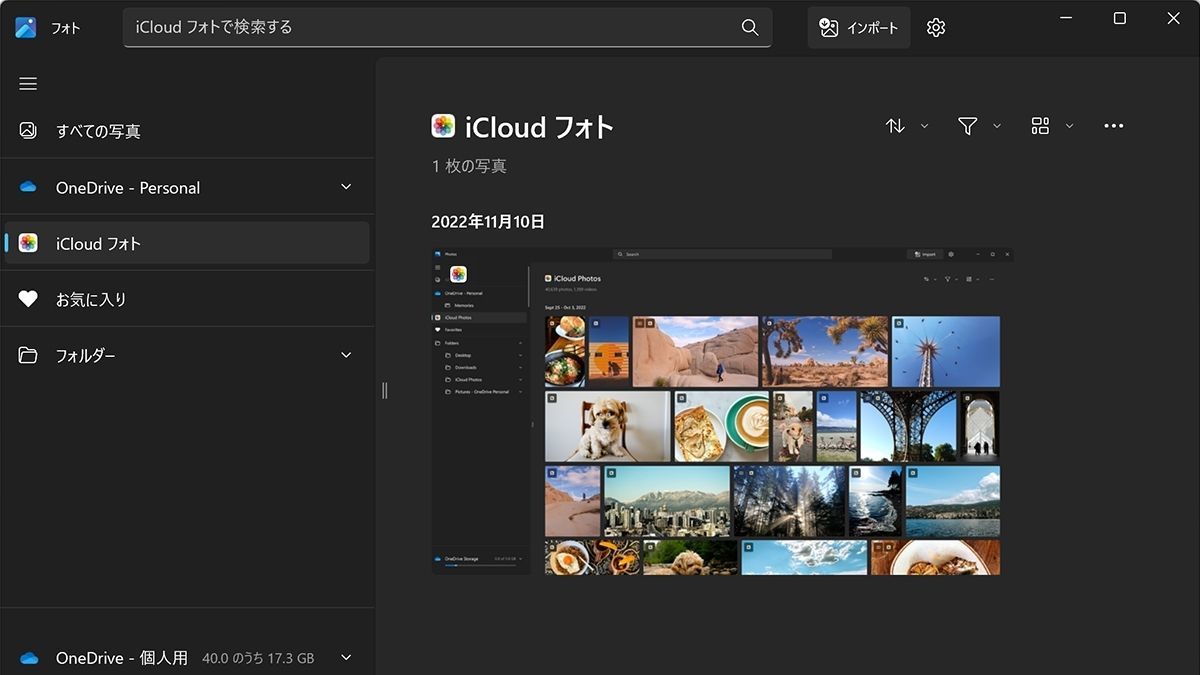Viewport: 1200px width, 675px height.
Task: Open the view layout dropdown chevron
Action: [x=1070, y=126]
